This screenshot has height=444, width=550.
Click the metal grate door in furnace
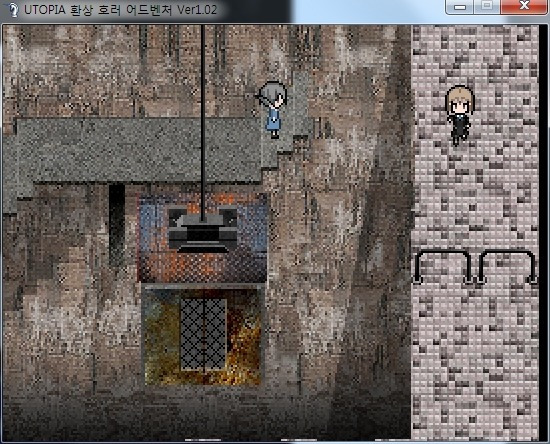(x=203, y=334)
